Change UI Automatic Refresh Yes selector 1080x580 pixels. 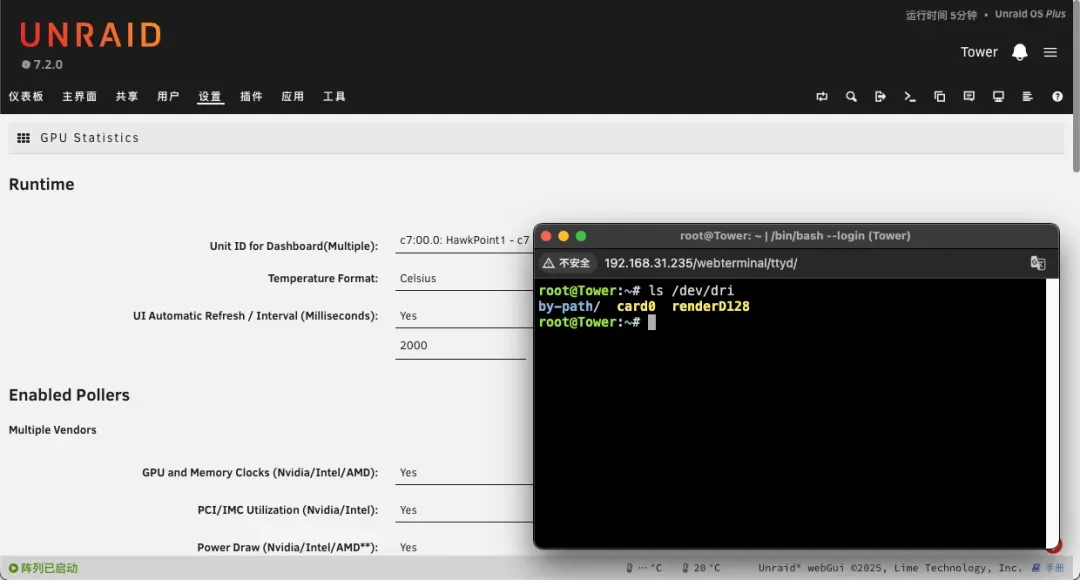(x=464, y=316)
